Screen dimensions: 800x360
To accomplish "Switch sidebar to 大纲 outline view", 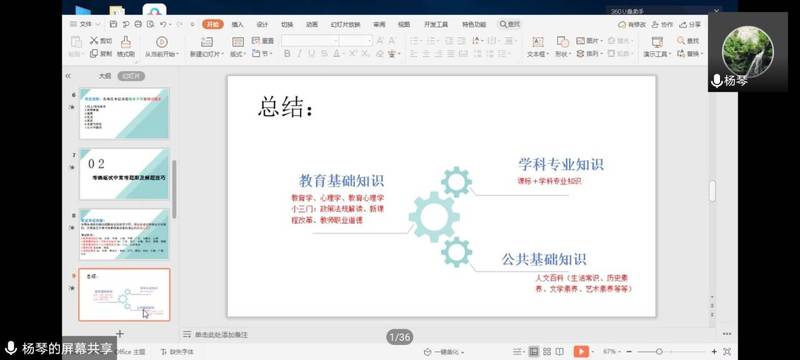I will (105, 76).
